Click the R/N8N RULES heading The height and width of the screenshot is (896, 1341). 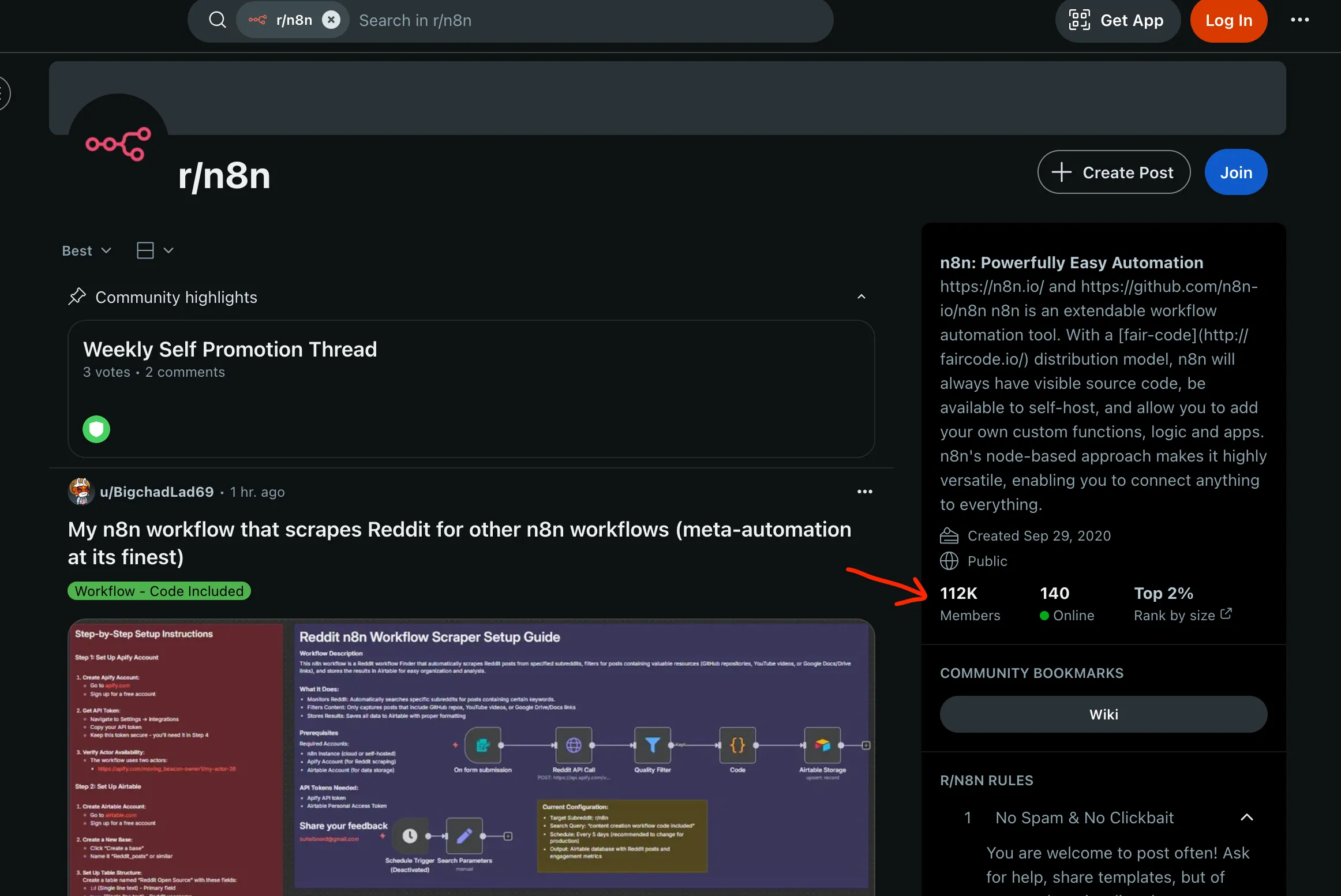coord(986,780)
